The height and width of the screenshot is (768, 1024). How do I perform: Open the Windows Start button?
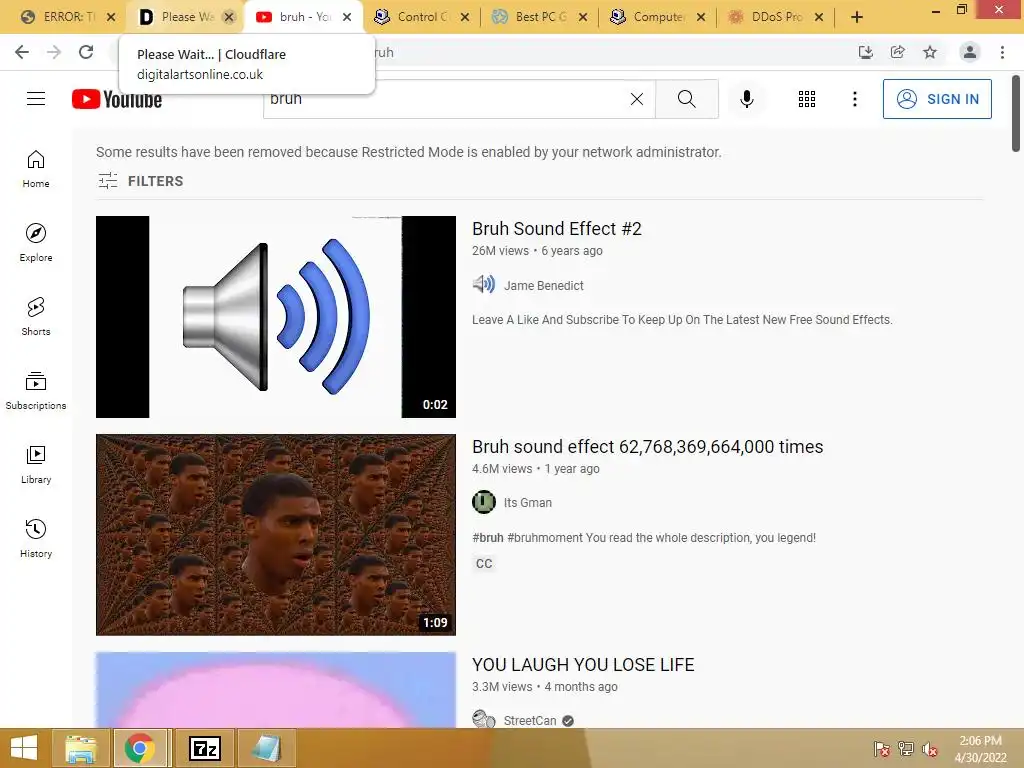click(24, 748)
